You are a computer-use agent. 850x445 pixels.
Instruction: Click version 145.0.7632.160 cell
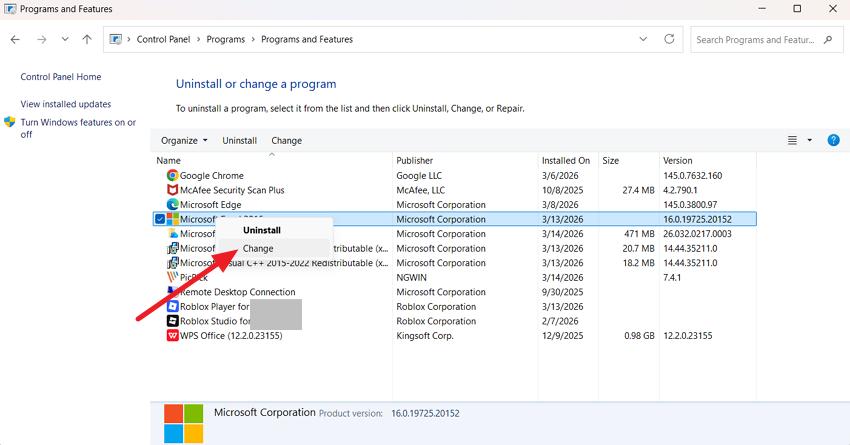point(692,176)
